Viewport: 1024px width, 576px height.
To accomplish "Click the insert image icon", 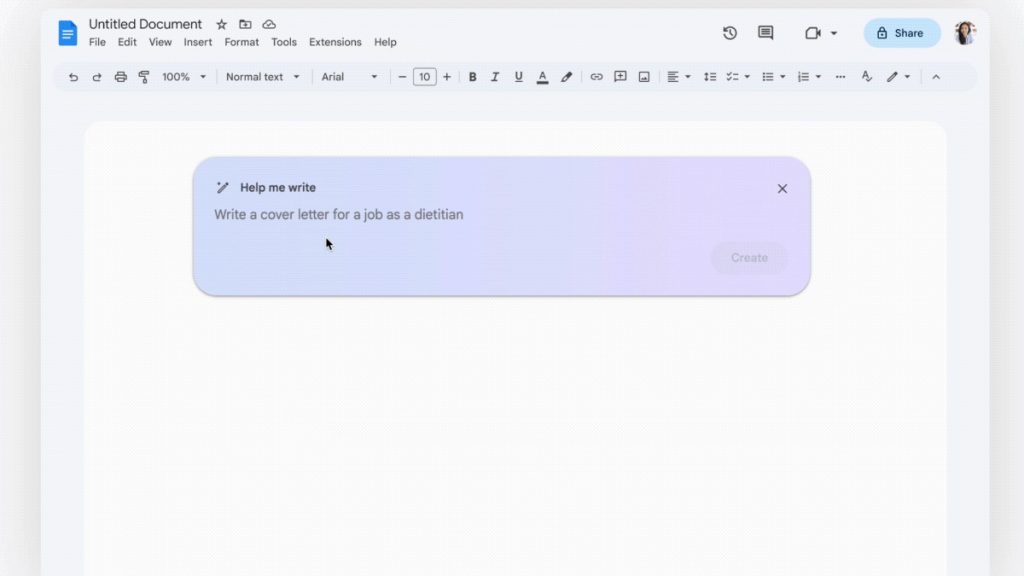I will tap(644, 77).
